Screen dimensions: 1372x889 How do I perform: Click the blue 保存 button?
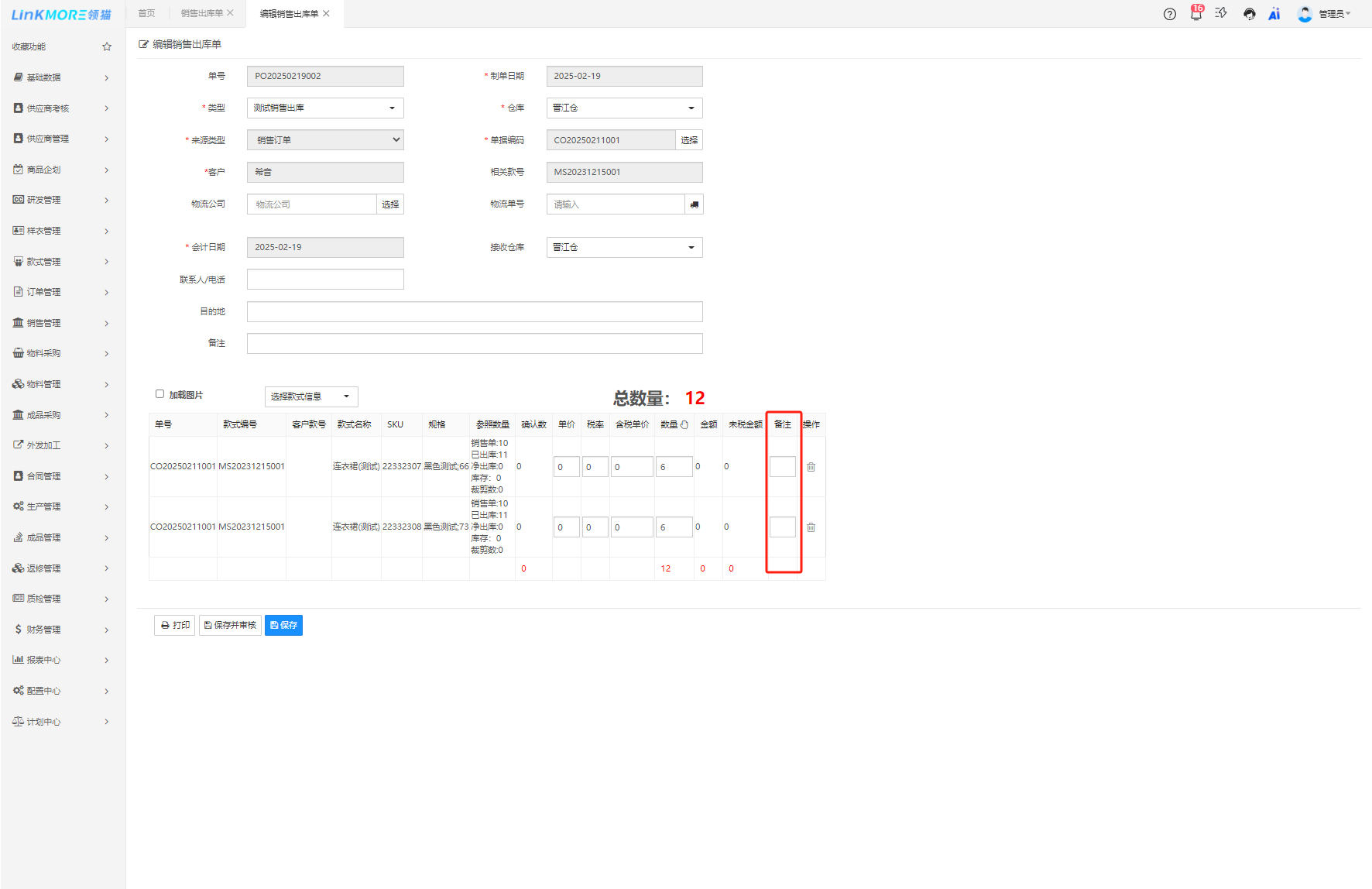click(283, 625)
